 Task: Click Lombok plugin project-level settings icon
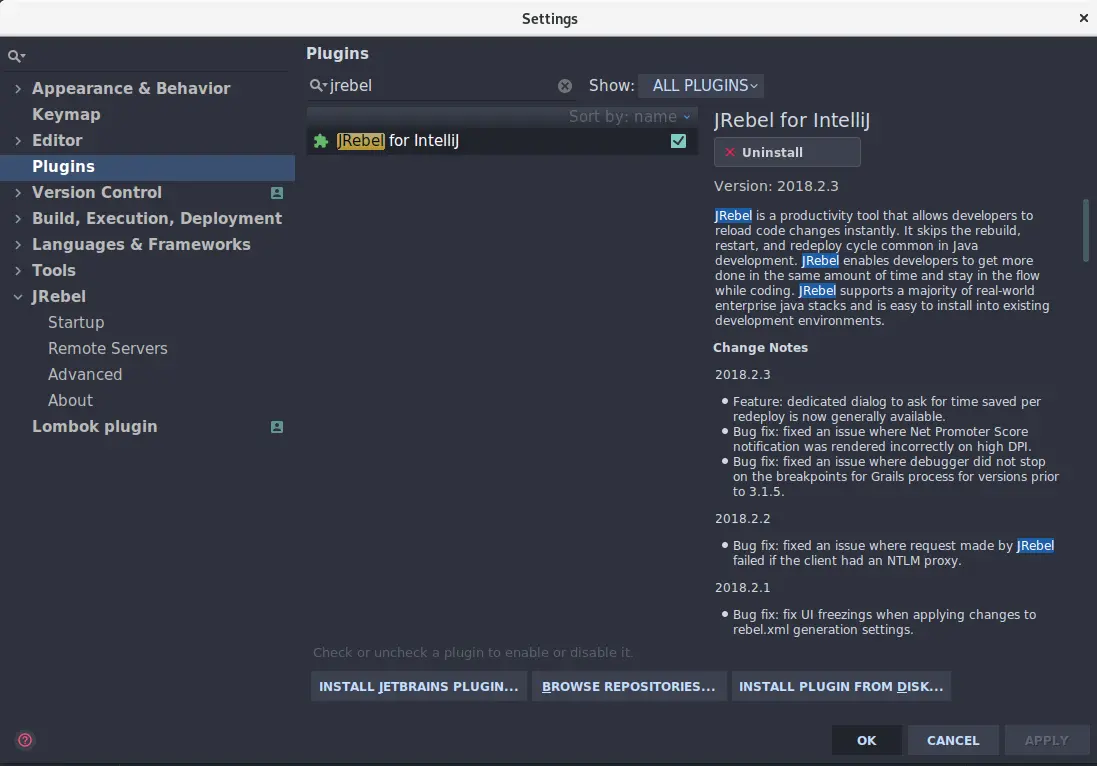pyautogui.click(x=277, y=427)
